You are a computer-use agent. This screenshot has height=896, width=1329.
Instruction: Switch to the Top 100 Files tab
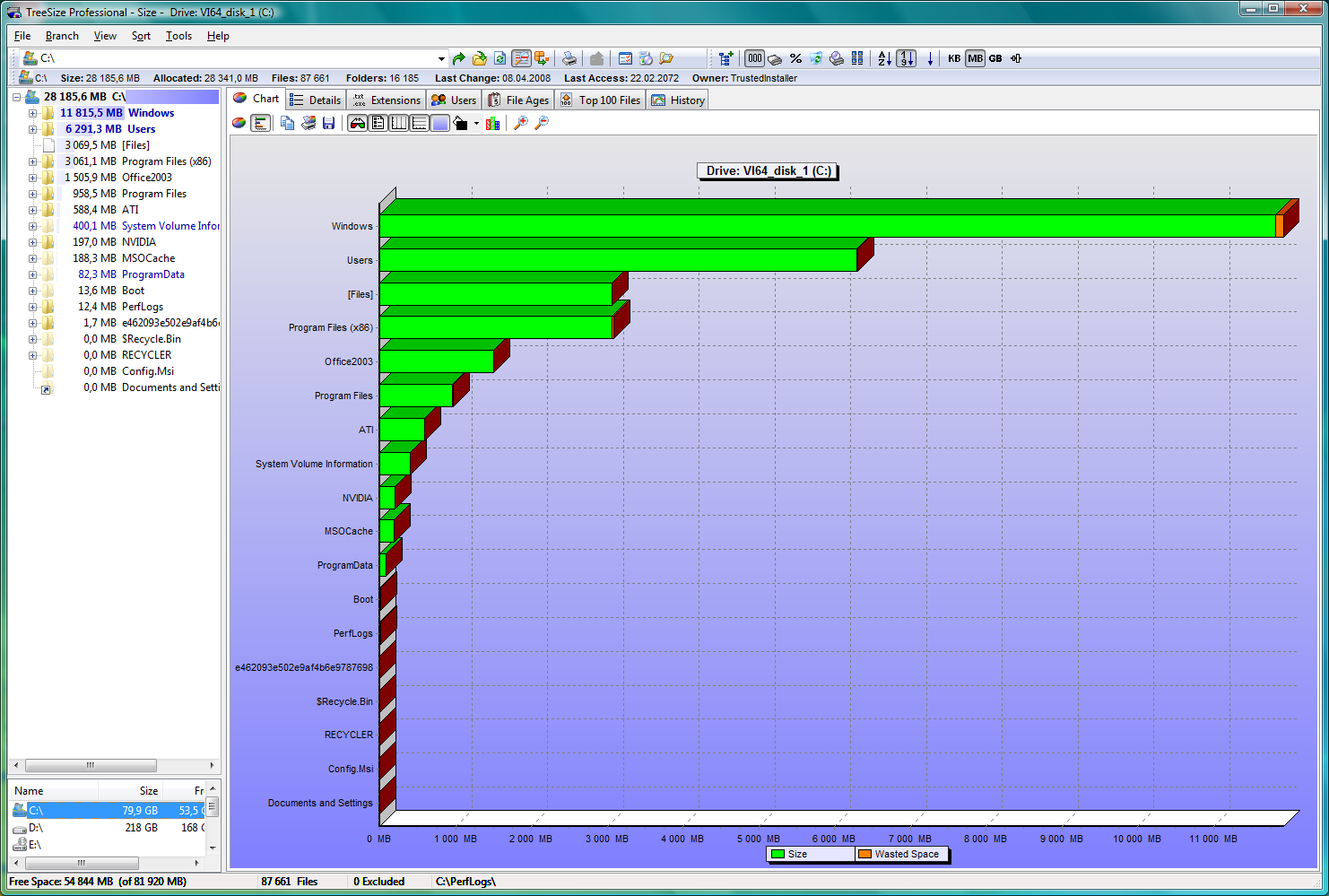[601, 100]
